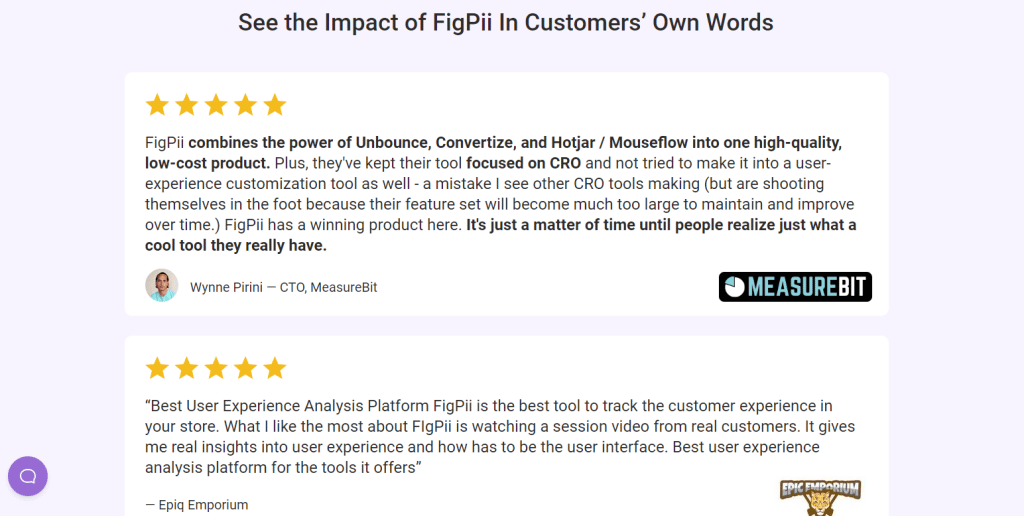The height and width of the screenshot is (516, 1024).
Task: Click the MeasureBit company logo
Action: coord(795,287)
